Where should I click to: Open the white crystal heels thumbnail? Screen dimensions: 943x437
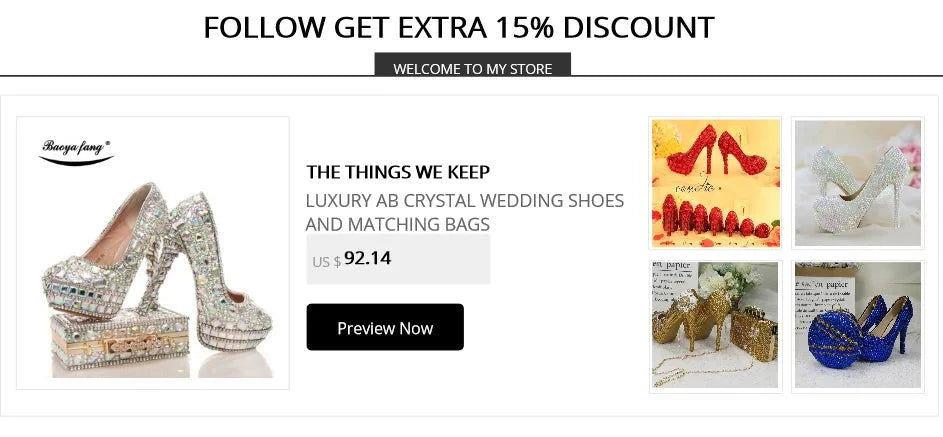pyautogui.click(x=857, y=182)
